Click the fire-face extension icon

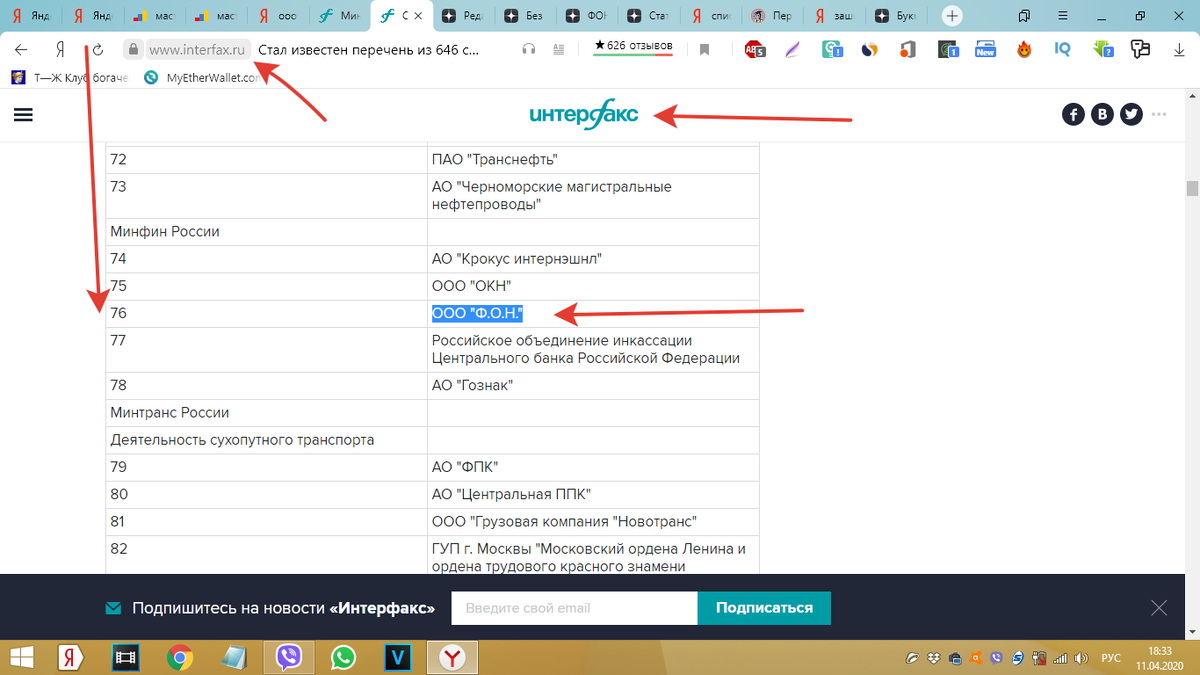click(x=1024, y=49)
